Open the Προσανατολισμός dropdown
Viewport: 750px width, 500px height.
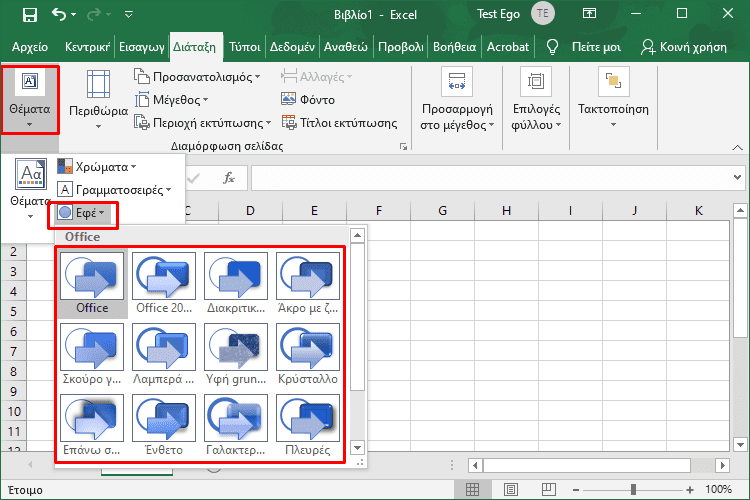(x=197, y=77)
